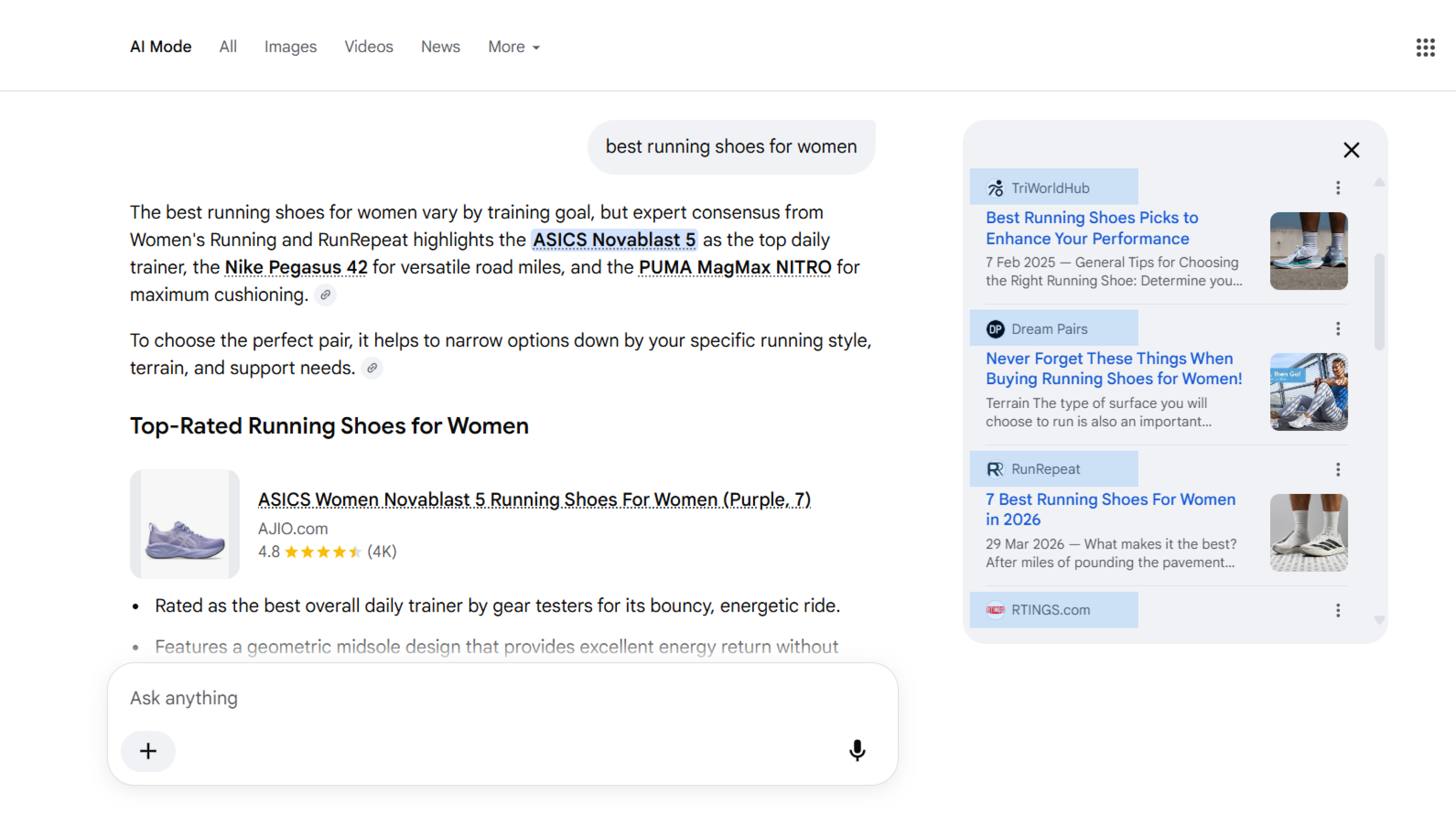The image size is (1456, 815).
Task: Click the plus attach button
Action: (x=148, y=751)
